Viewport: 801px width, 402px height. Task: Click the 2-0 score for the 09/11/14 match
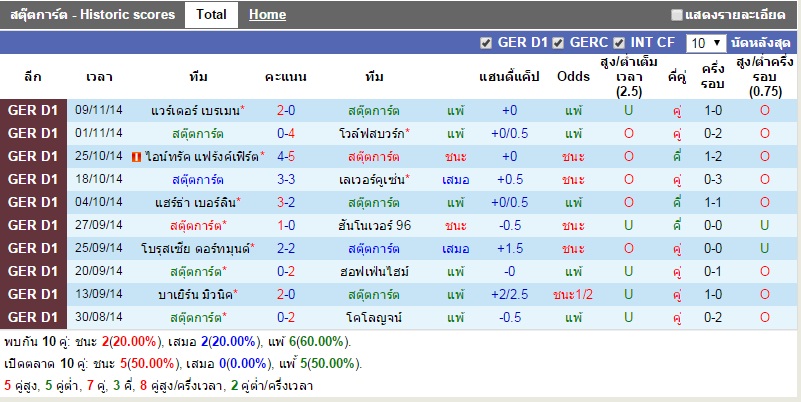click(285, 110)
